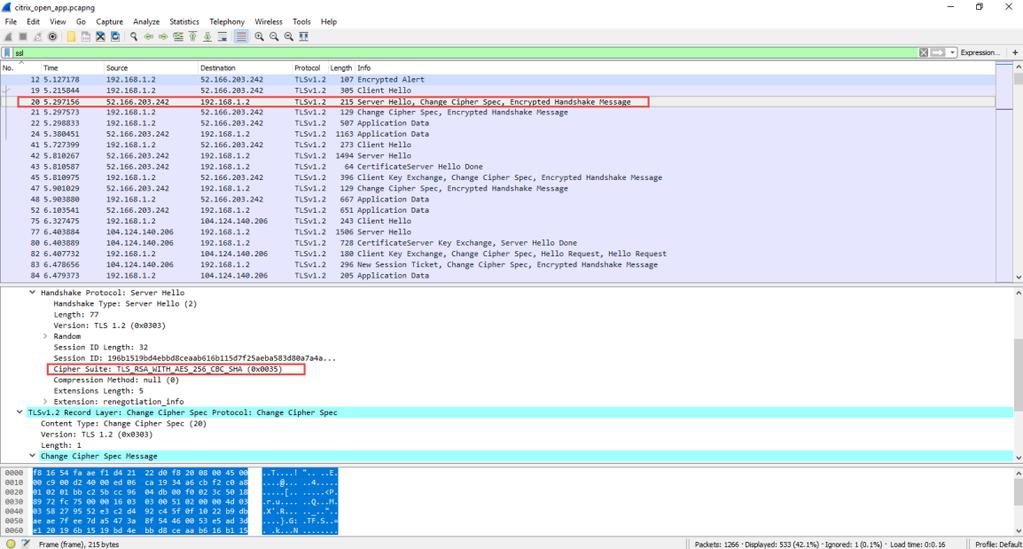Open the Analyze menu
Image resolution: width=1023 pixels, height=549 pixels.
147,22
